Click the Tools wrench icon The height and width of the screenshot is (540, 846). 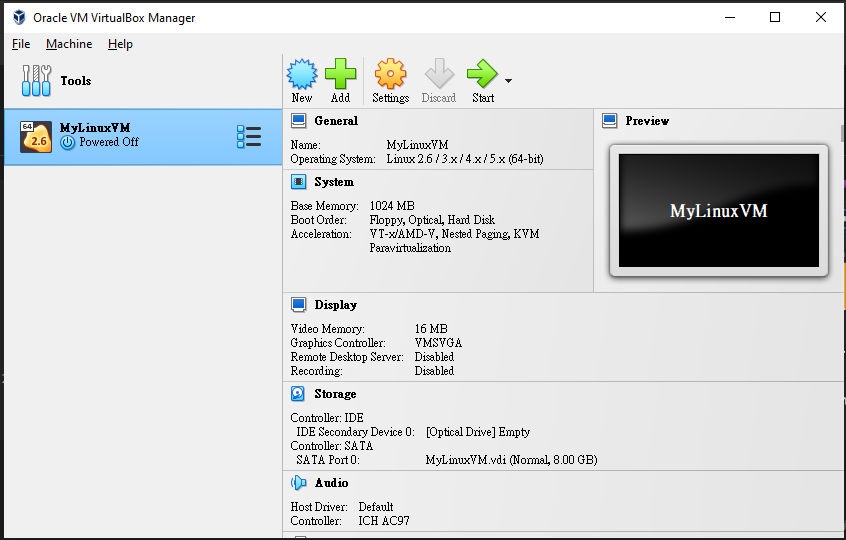pyautogui.click(x=36, y=81)
